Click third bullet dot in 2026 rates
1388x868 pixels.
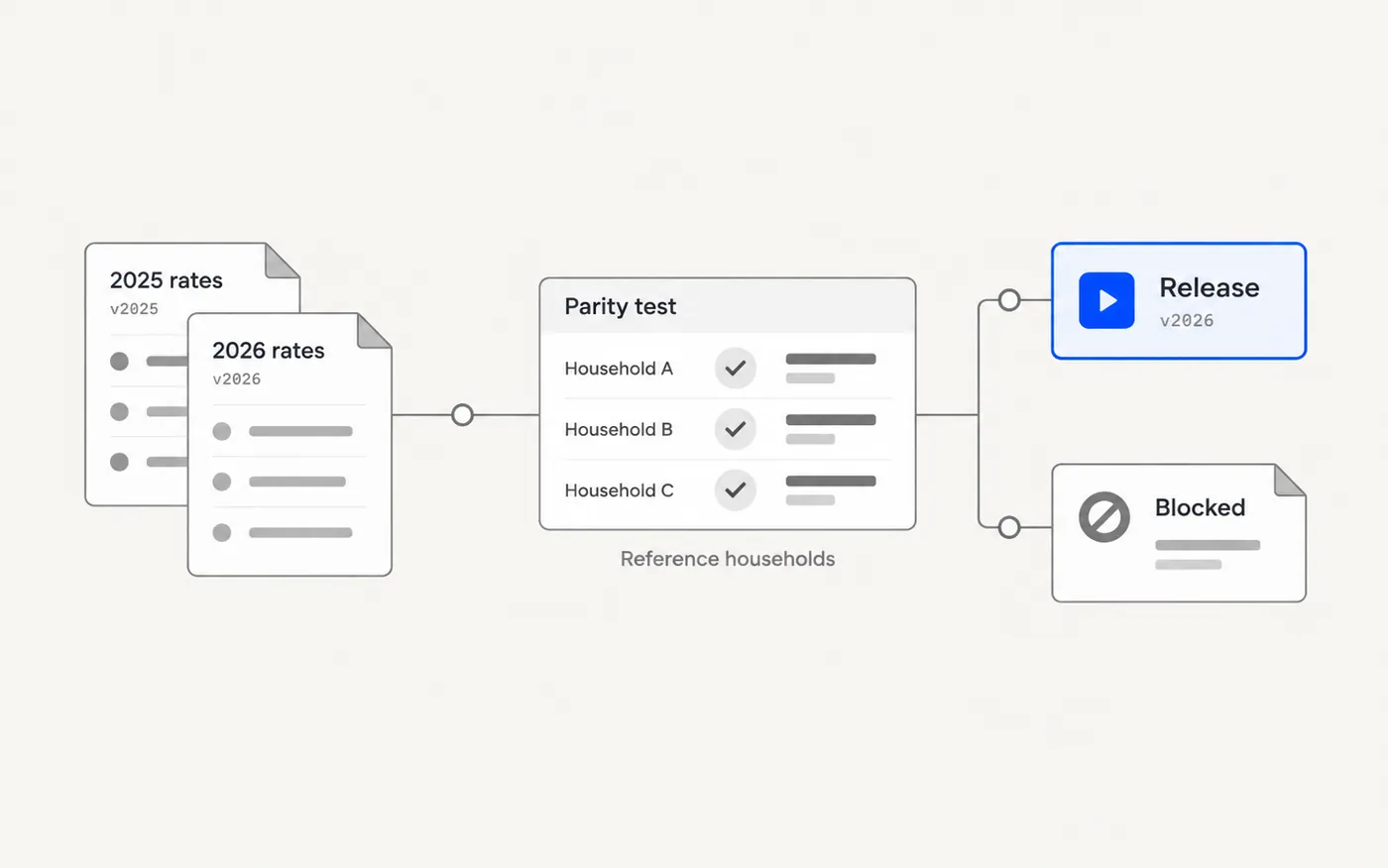pos(222,532)
